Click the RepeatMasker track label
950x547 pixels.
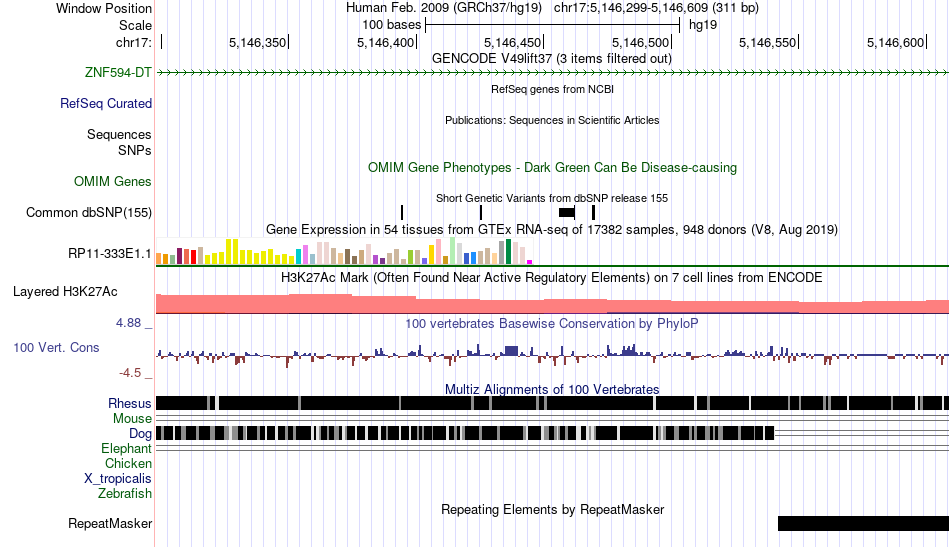110,523
